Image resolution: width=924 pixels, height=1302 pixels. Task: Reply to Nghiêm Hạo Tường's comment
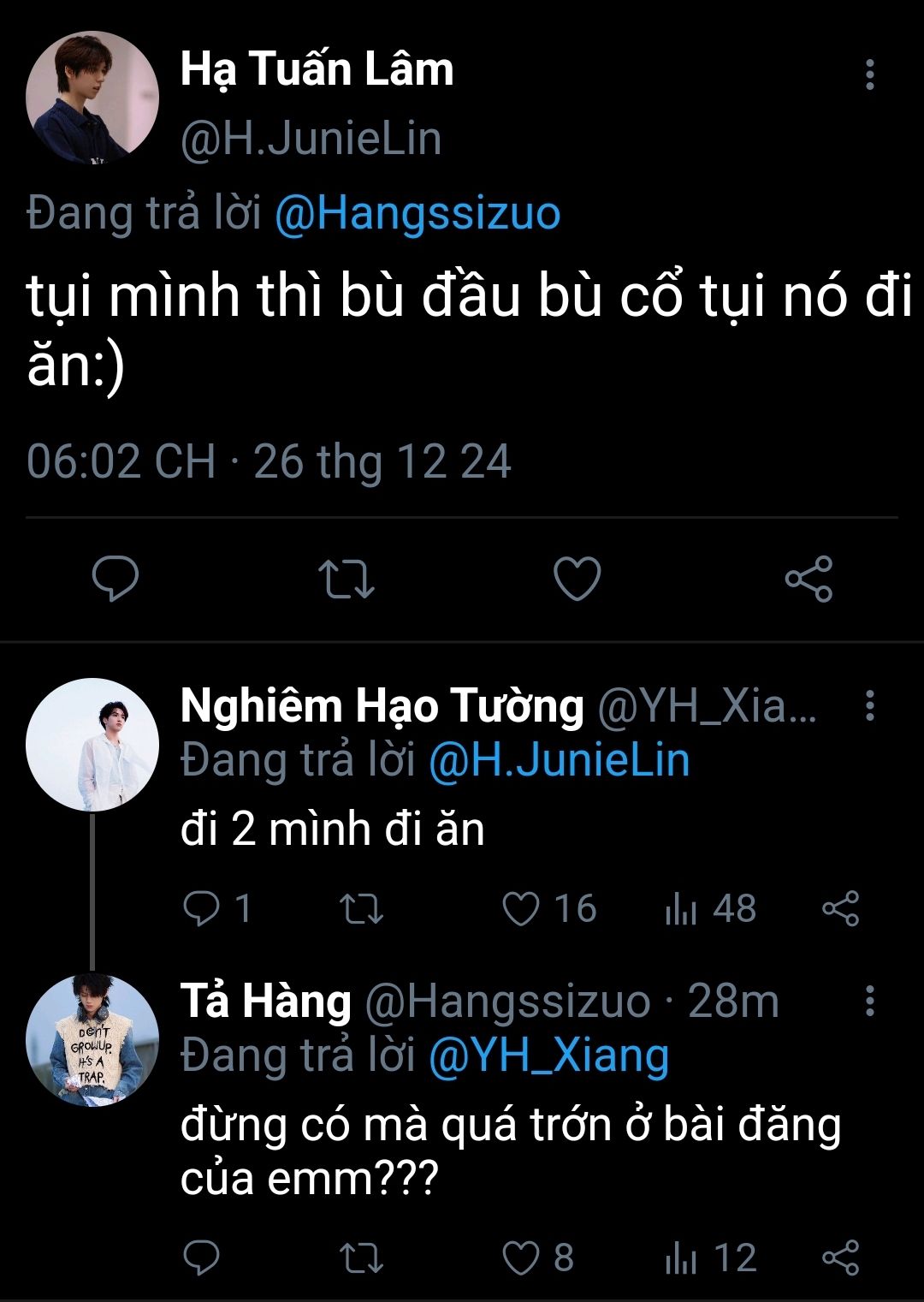point(202,908)
